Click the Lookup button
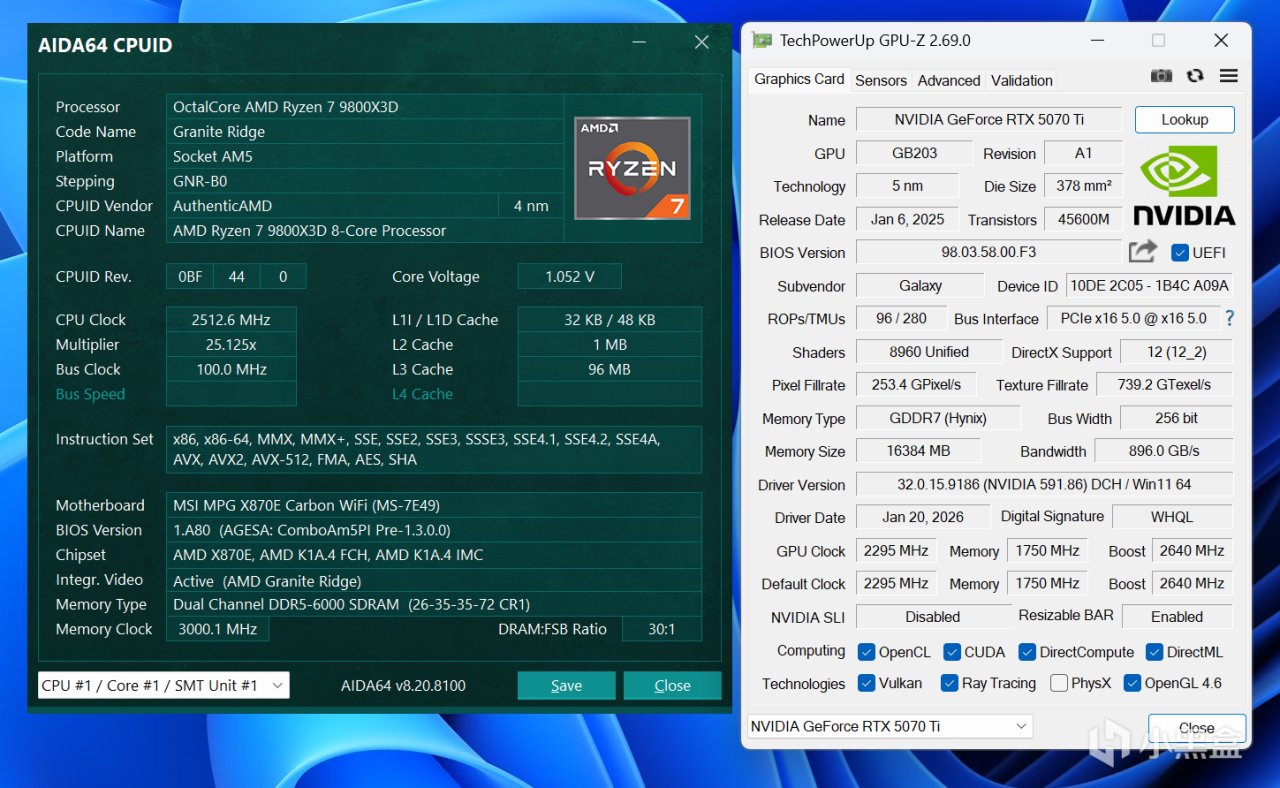 (1185, 119)
